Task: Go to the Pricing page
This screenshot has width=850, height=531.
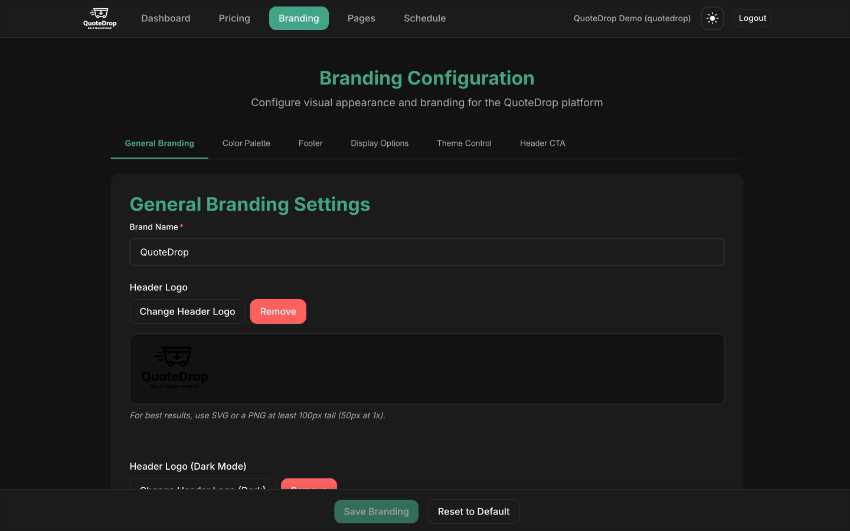Action: 234,18
